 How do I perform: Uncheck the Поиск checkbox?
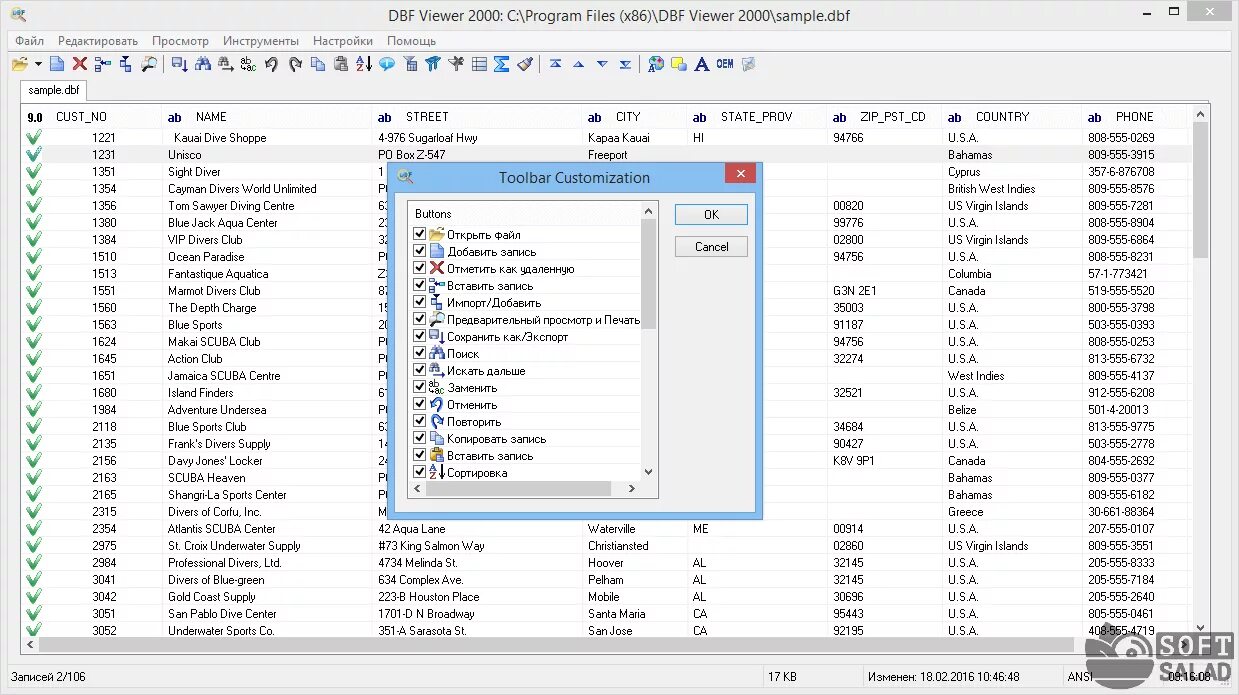420,354
